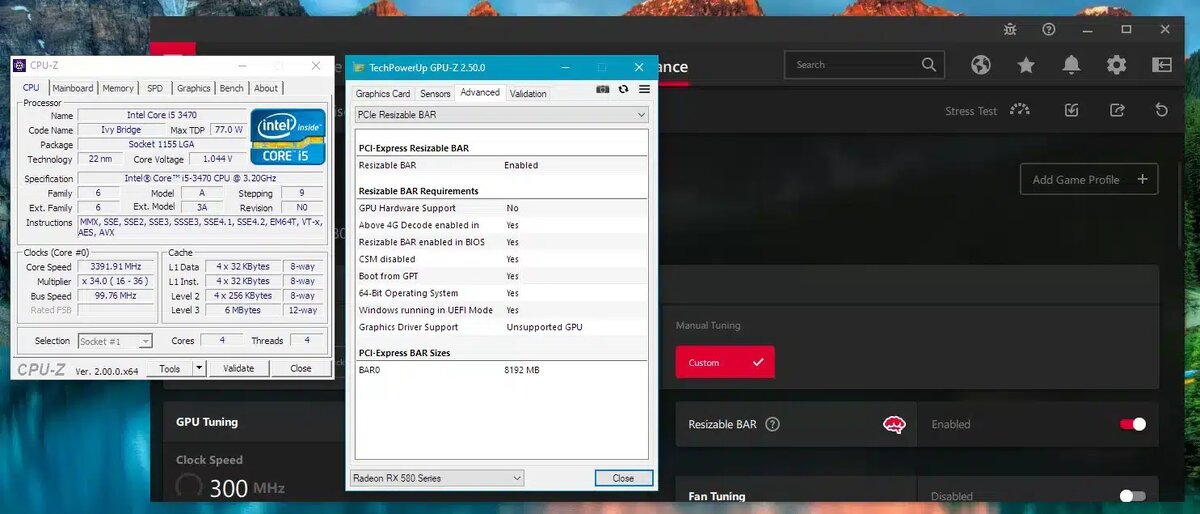Click the Intel Core i5 logo
This screenshot has height=514, width=1200.
(x=288, y=136)
